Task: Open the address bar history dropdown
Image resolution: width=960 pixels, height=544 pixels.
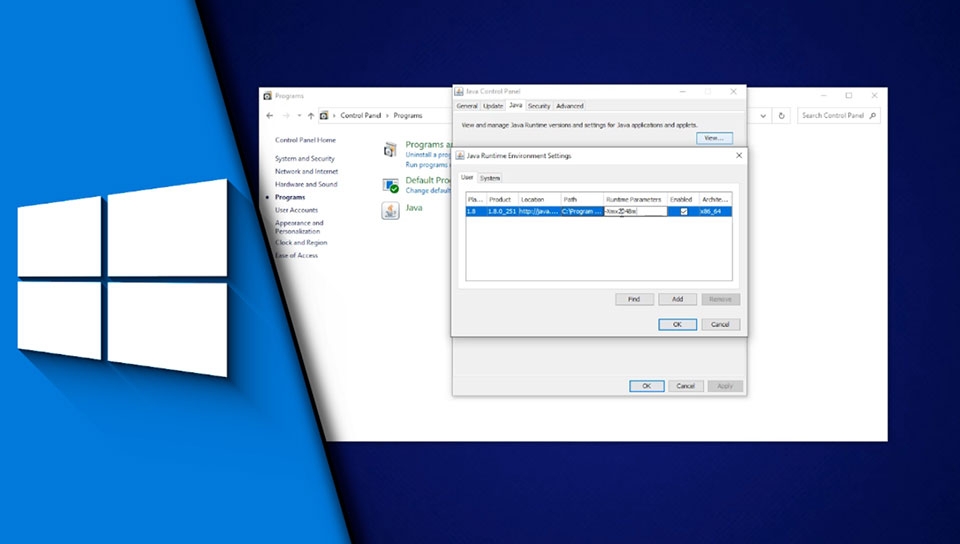Action: (x=763, y=115)
